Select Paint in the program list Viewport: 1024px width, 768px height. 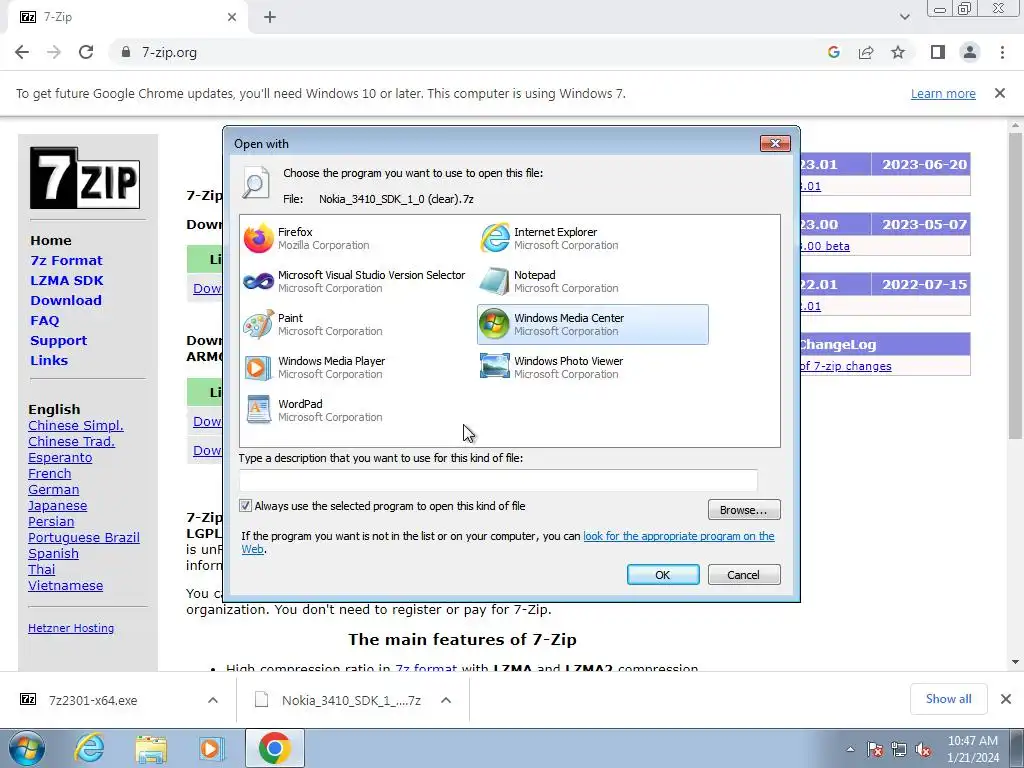356,325
